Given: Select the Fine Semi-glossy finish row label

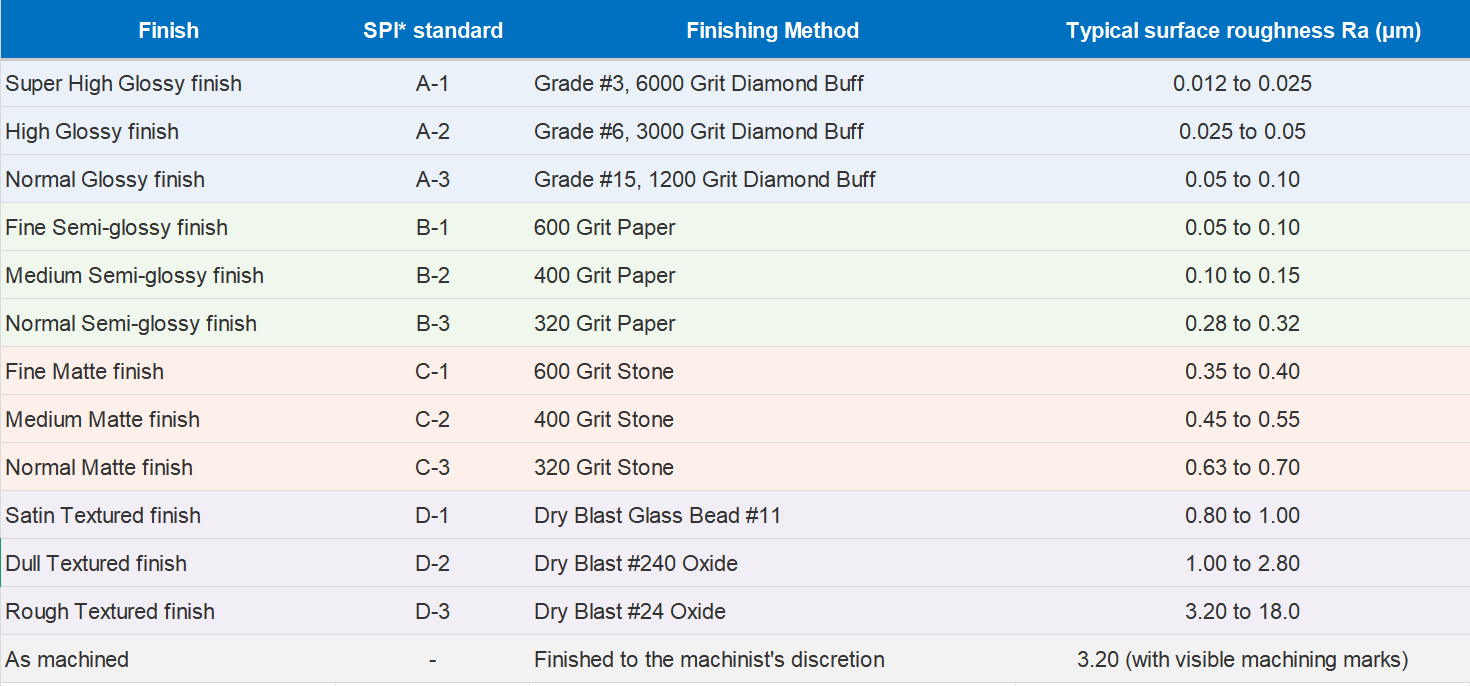Looking at the screenshot, I should pyautogui.click(x=117, y=228).
